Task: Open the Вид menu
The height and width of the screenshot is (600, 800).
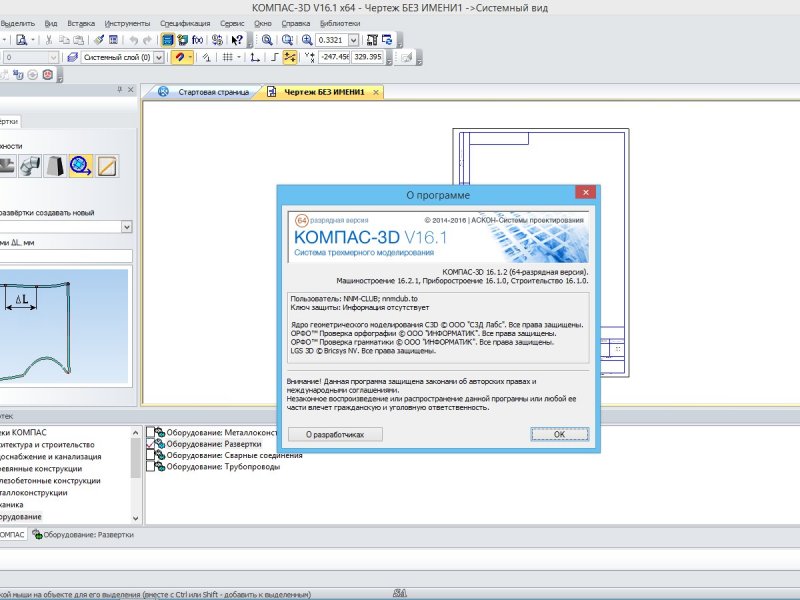Action: [51, 23]
